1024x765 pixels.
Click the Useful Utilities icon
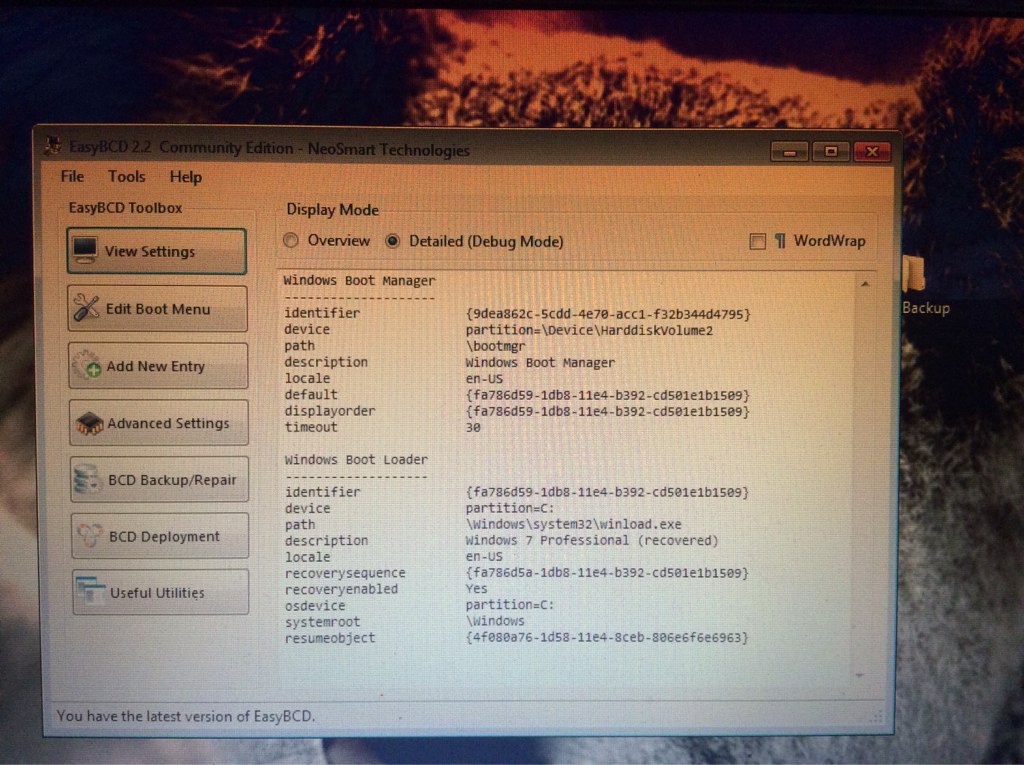[91, 592]
